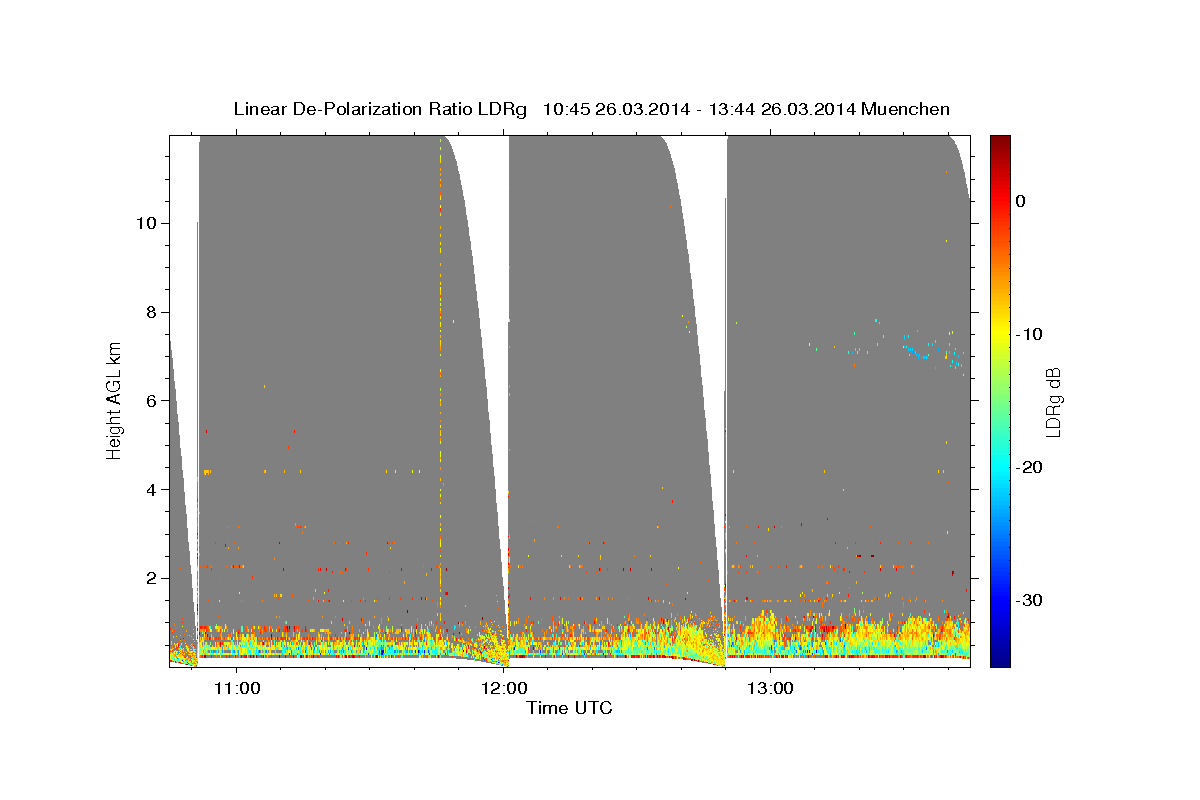Click the 11:00 time tick label
The height and width of the screenshot is (800, 1200).
(x=237, y=688)
